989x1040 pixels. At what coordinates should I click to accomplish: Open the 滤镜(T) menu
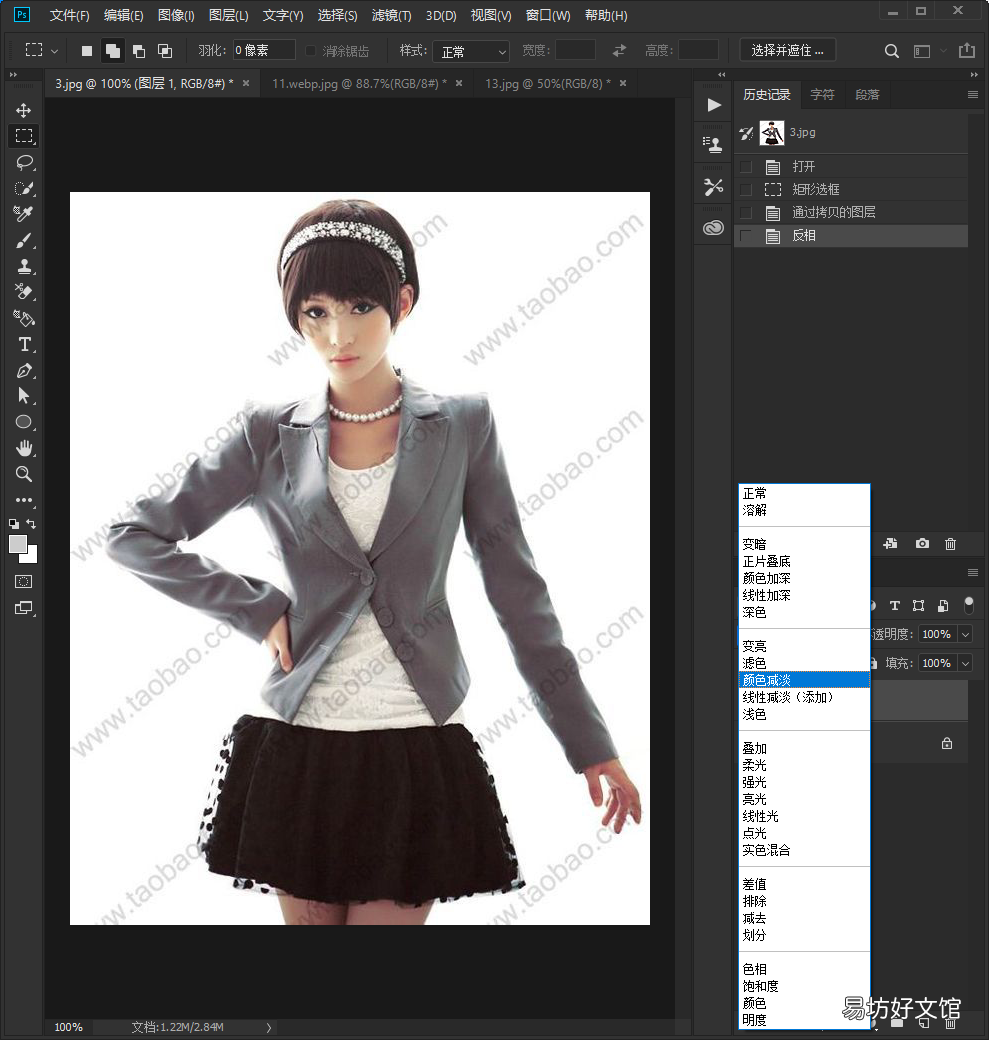pos(391,15)
